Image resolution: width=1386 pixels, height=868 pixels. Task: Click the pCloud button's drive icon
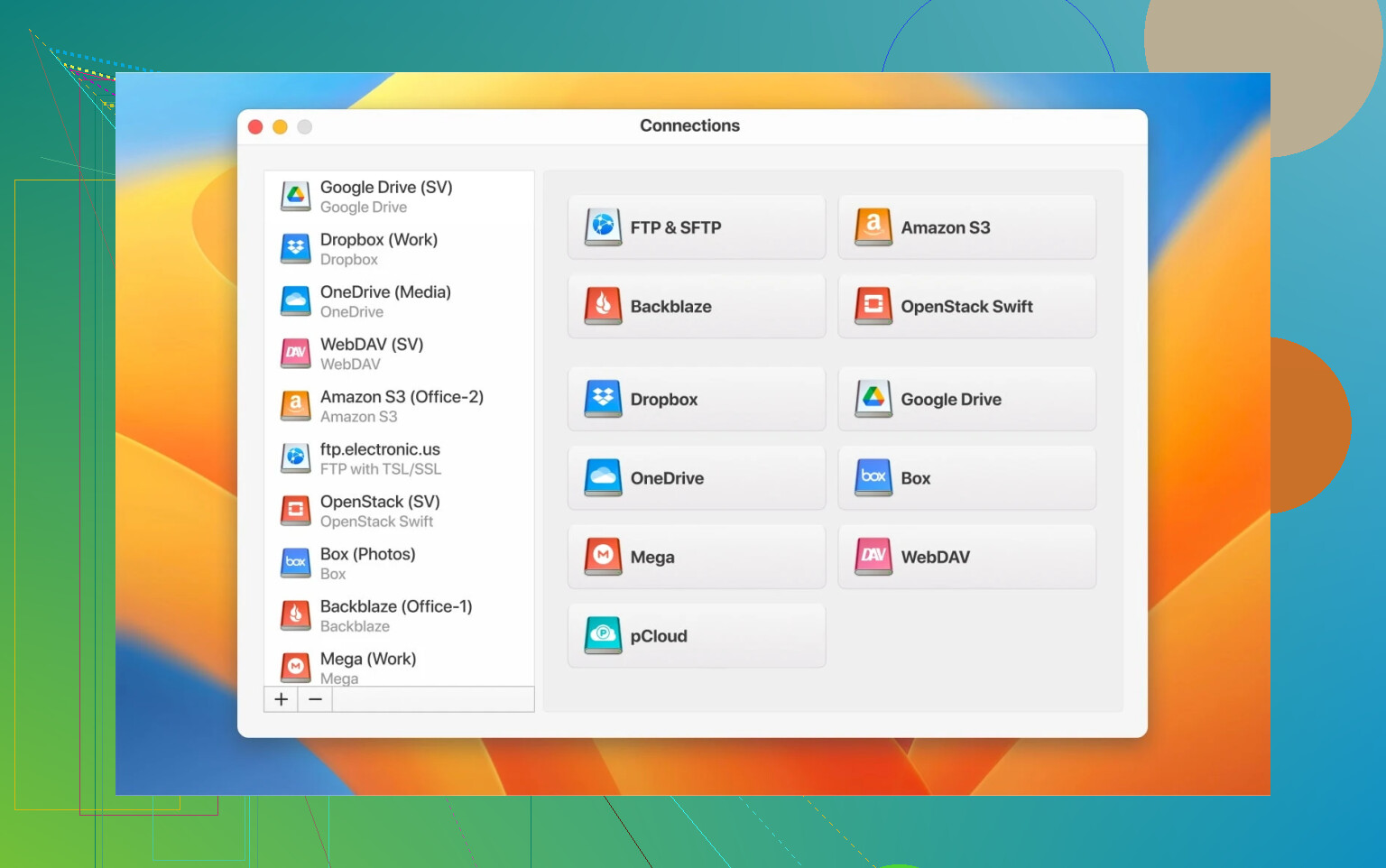tap(603, 635)
